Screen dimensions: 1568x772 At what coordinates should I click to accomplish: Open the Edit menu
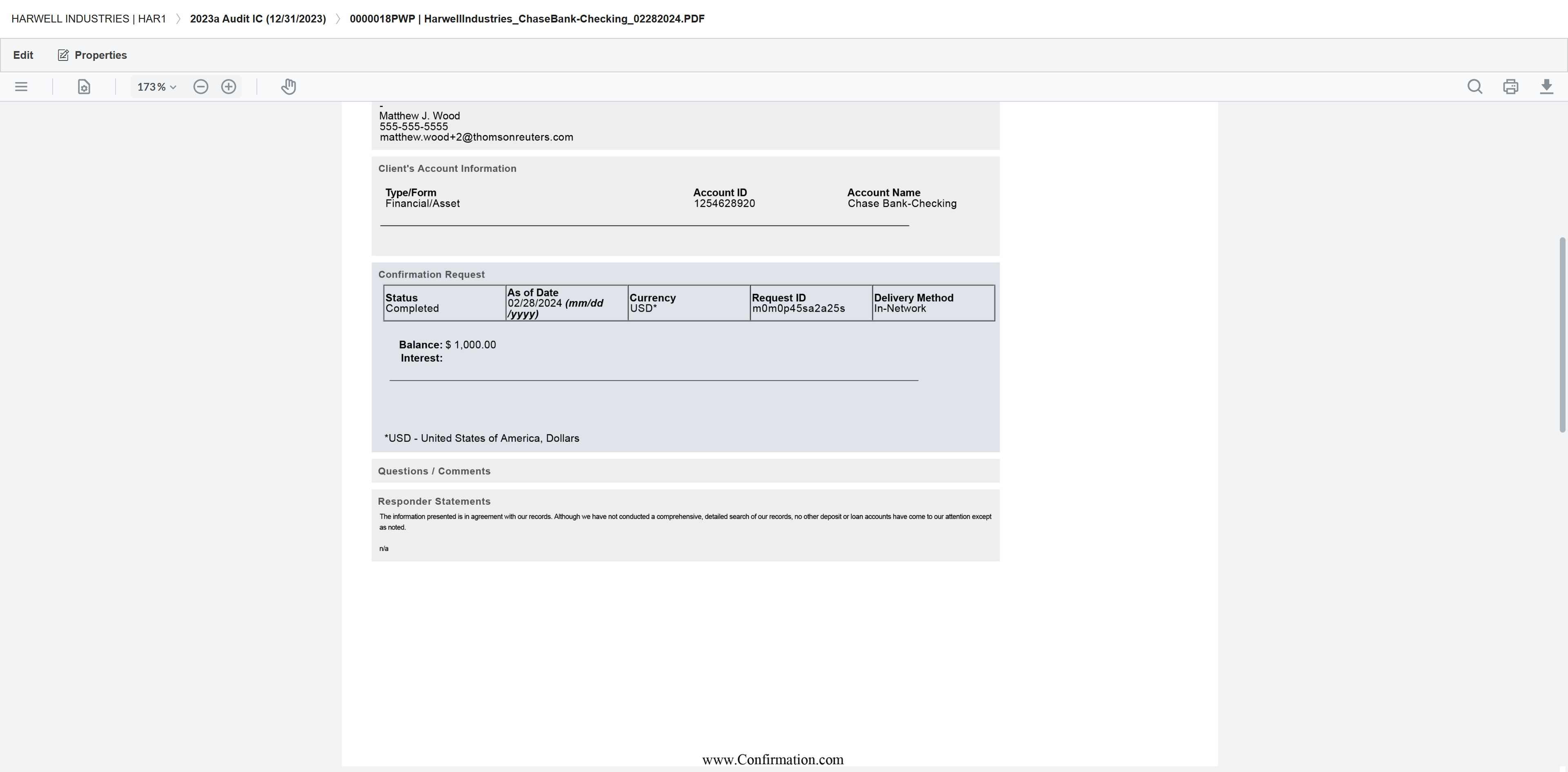(23, 55)
